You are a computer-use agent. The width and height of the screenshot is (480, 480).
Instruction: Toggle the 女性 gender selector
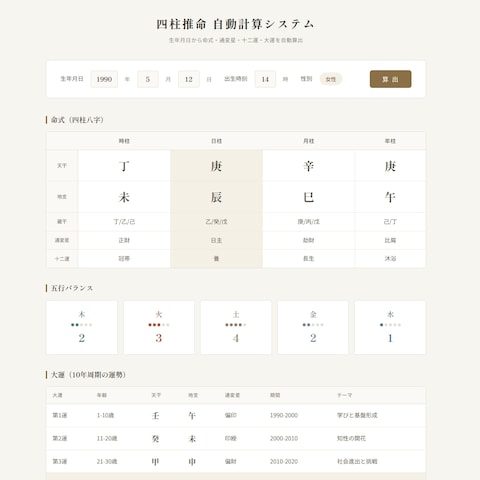coord(331,79)
